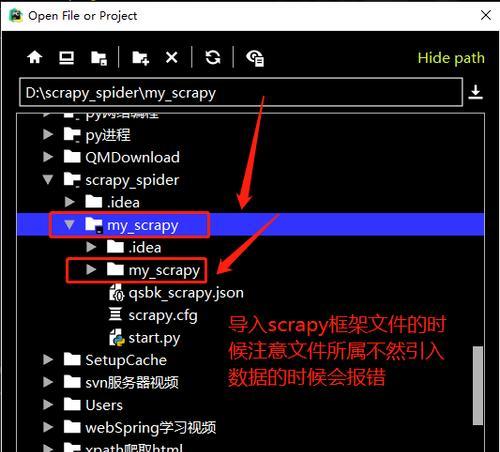Toggle Show Hidden Files and Directories icon
Viewport: 500px width, 452px height.
click(x=255, y=58)
